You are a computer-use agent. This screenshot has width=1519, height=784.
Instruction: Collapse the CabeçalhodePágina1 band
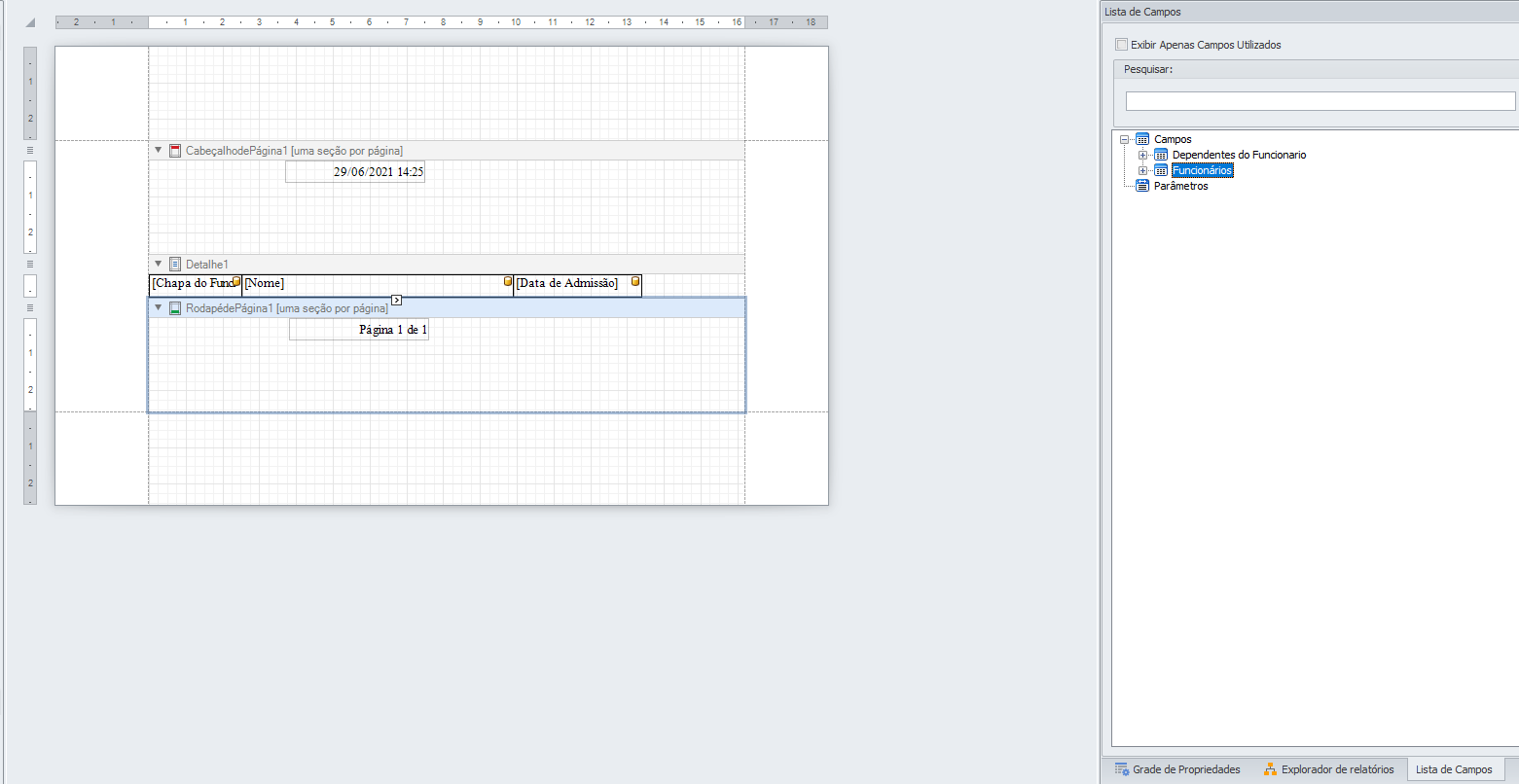(159, 151)
